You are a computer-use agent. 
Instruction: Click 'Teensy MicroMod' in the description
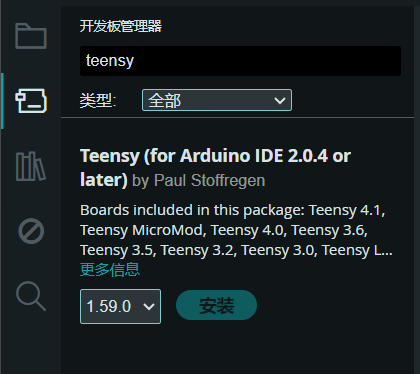(141, 230)
